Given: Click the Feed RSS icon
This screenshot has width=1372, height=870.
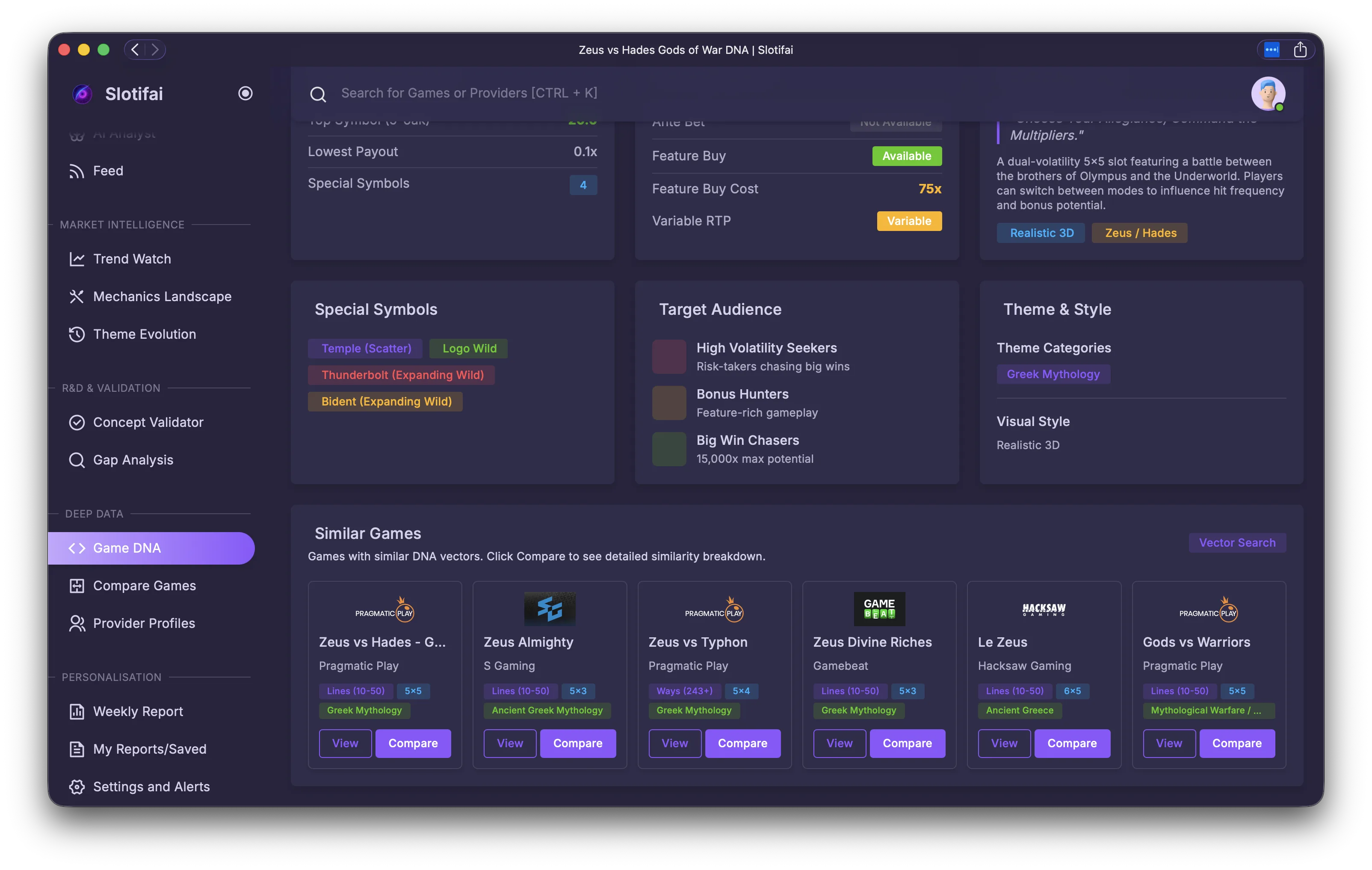Looking at the screenshot, I should [77, 171].
